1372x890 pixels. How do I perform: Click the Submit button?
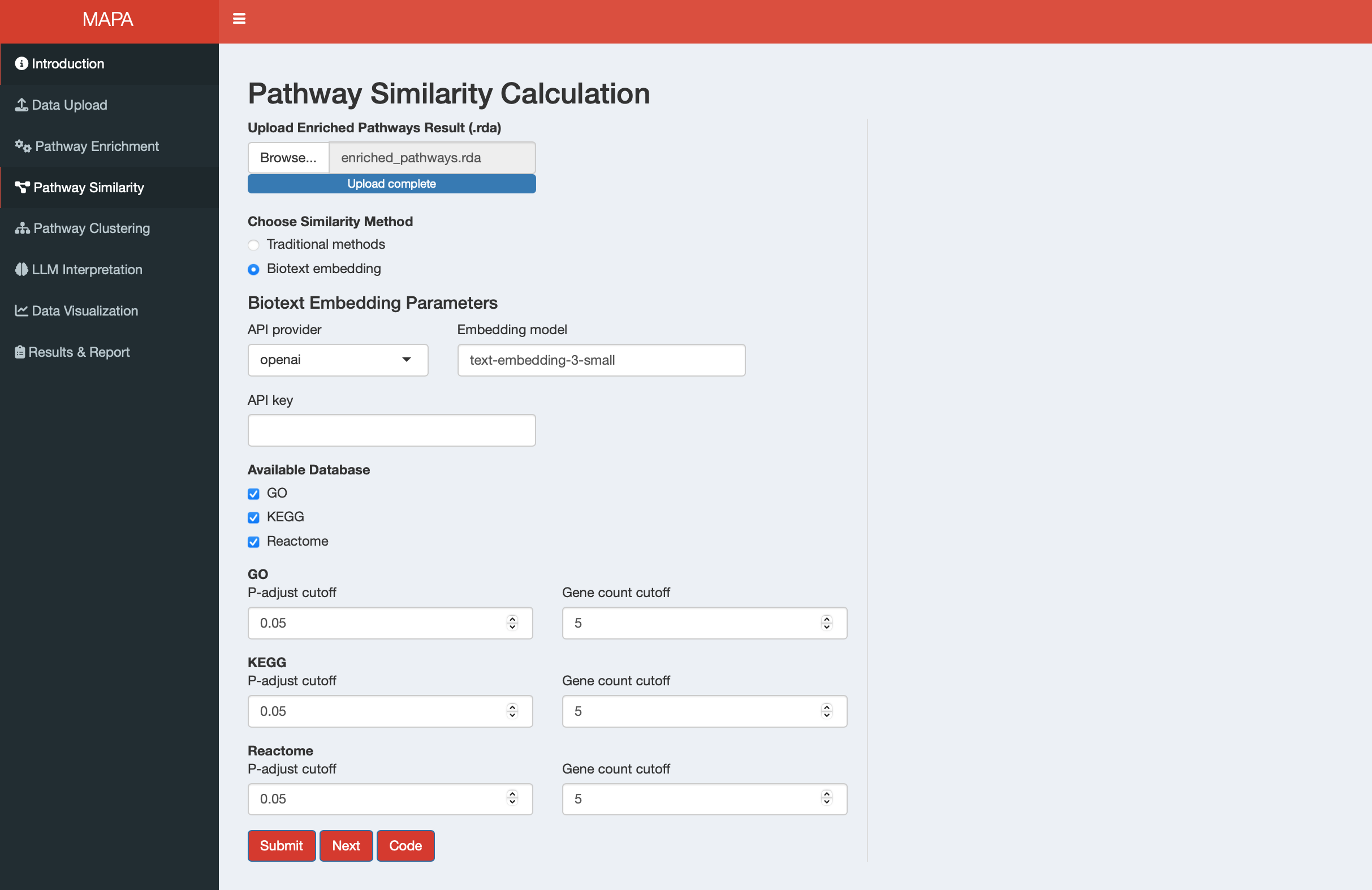pyautogui.click(x=281, y=846)
